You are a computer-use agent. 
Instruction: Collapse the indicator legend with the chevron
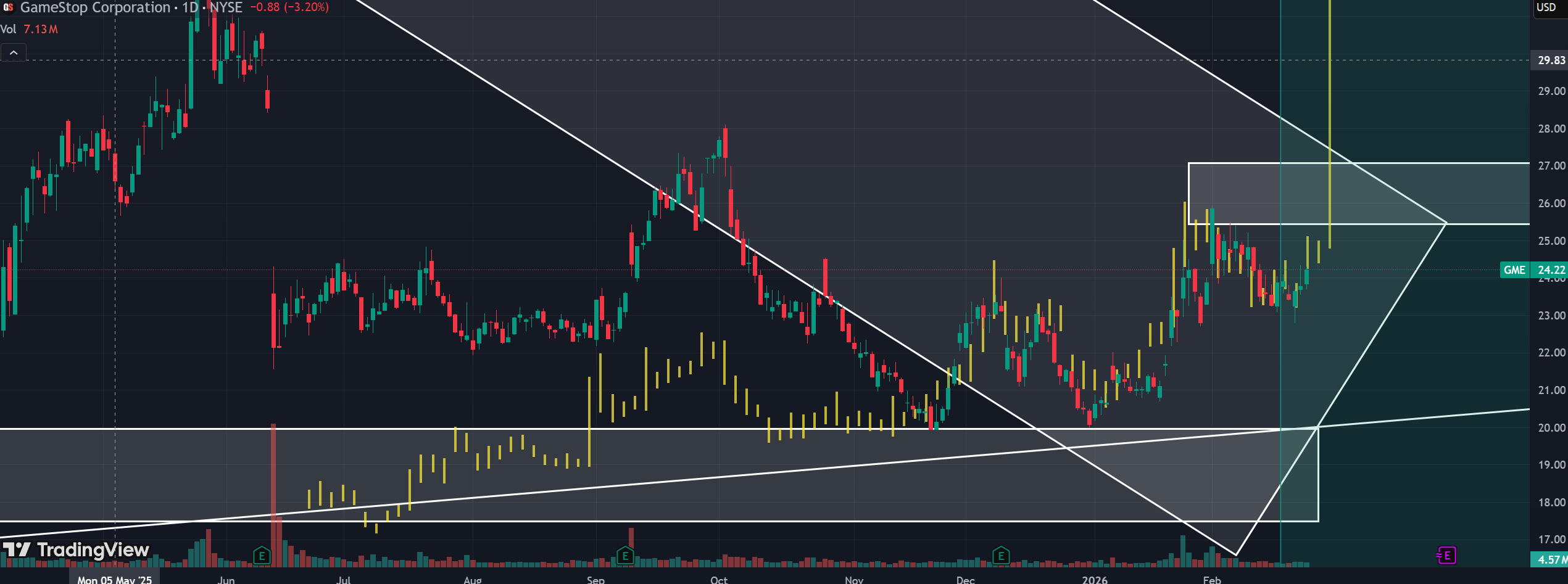[14, 53]
